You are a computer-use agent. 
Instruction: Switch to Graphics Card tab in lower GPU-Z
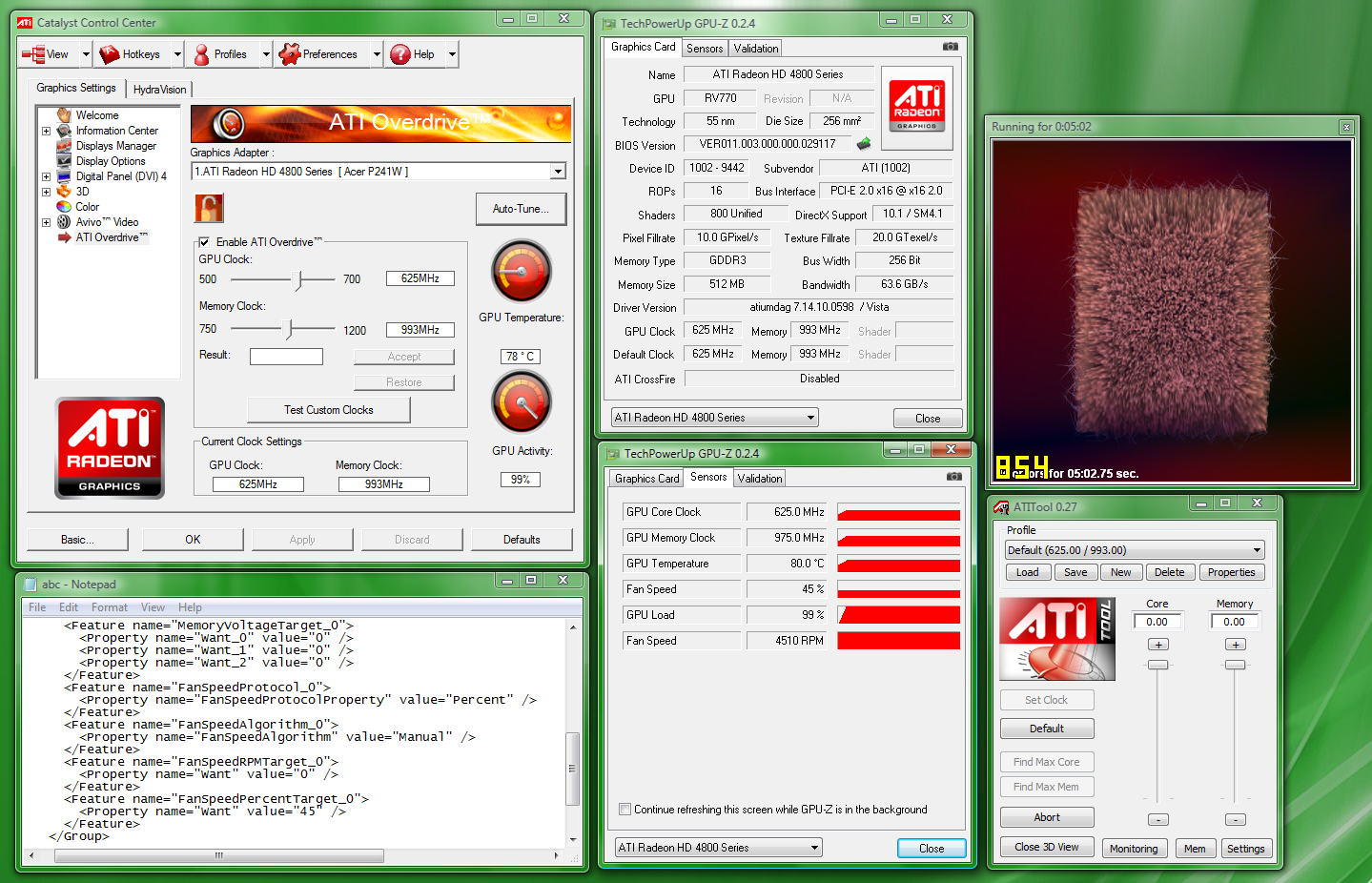pyautogui.click(x=647, y=479)
